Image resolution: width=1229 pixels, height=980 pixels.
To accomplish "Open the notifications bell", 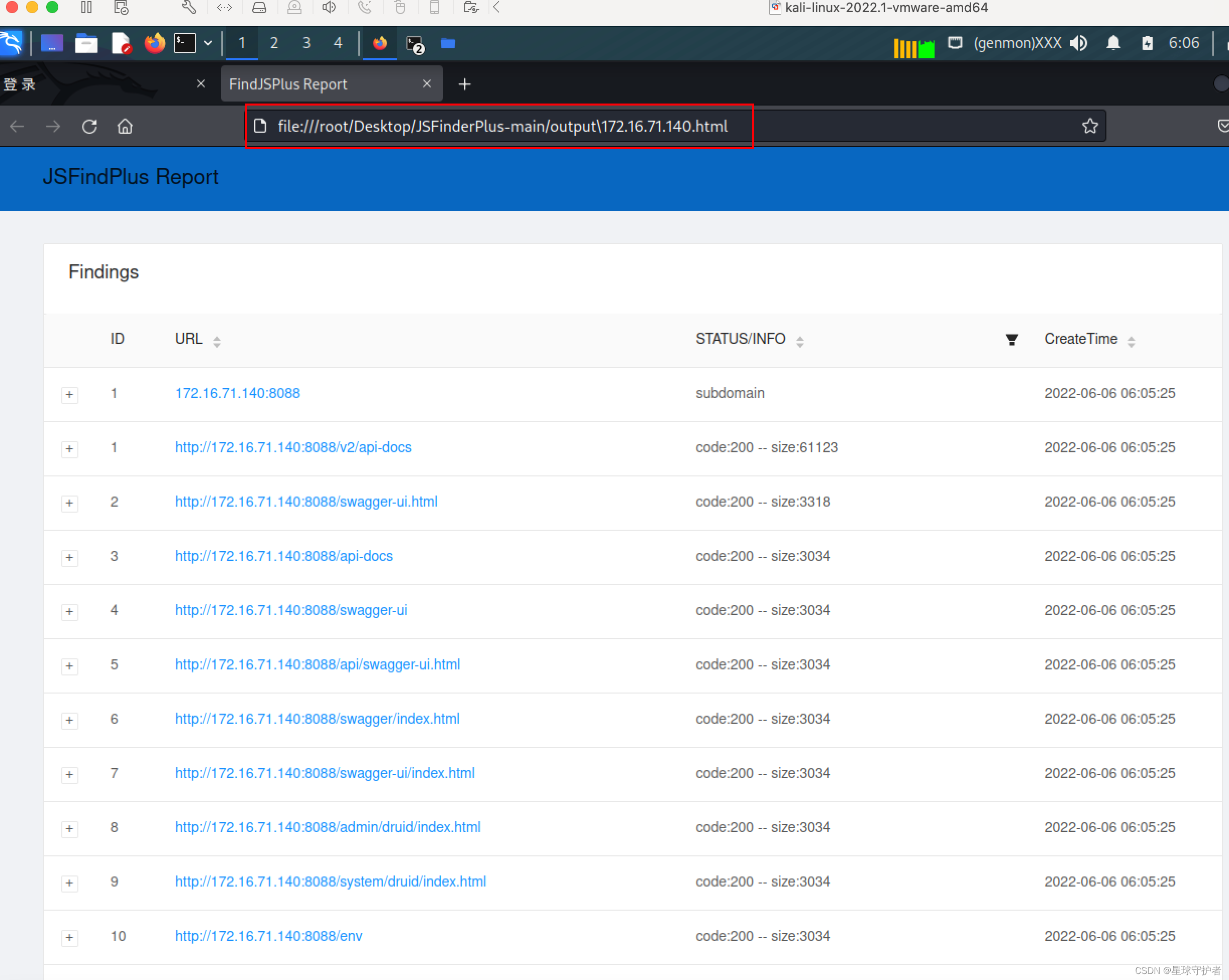I will tap(1113, 43).
